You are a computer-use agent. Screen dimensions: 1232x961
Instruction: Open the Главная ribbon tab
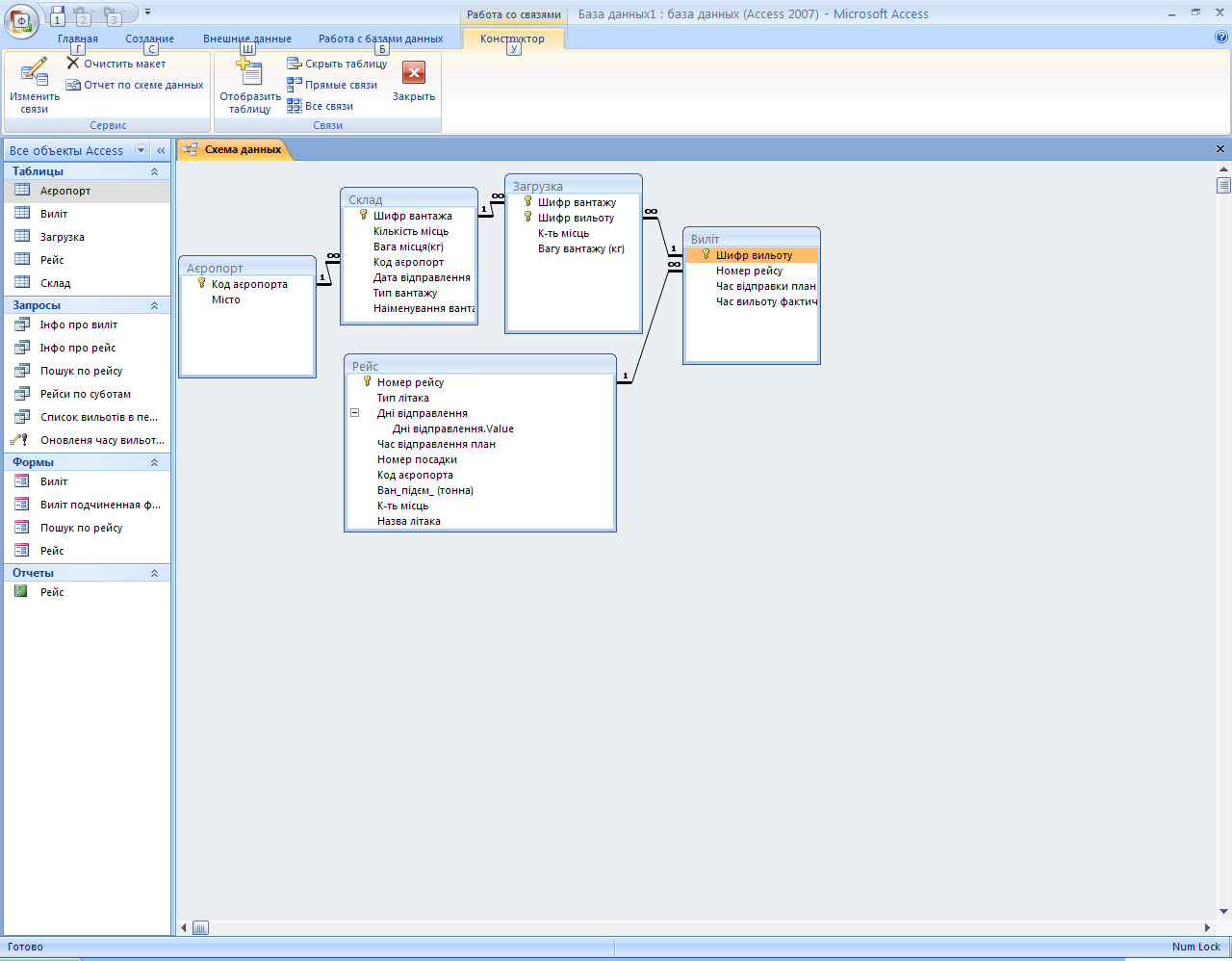[x=78, y=39]
